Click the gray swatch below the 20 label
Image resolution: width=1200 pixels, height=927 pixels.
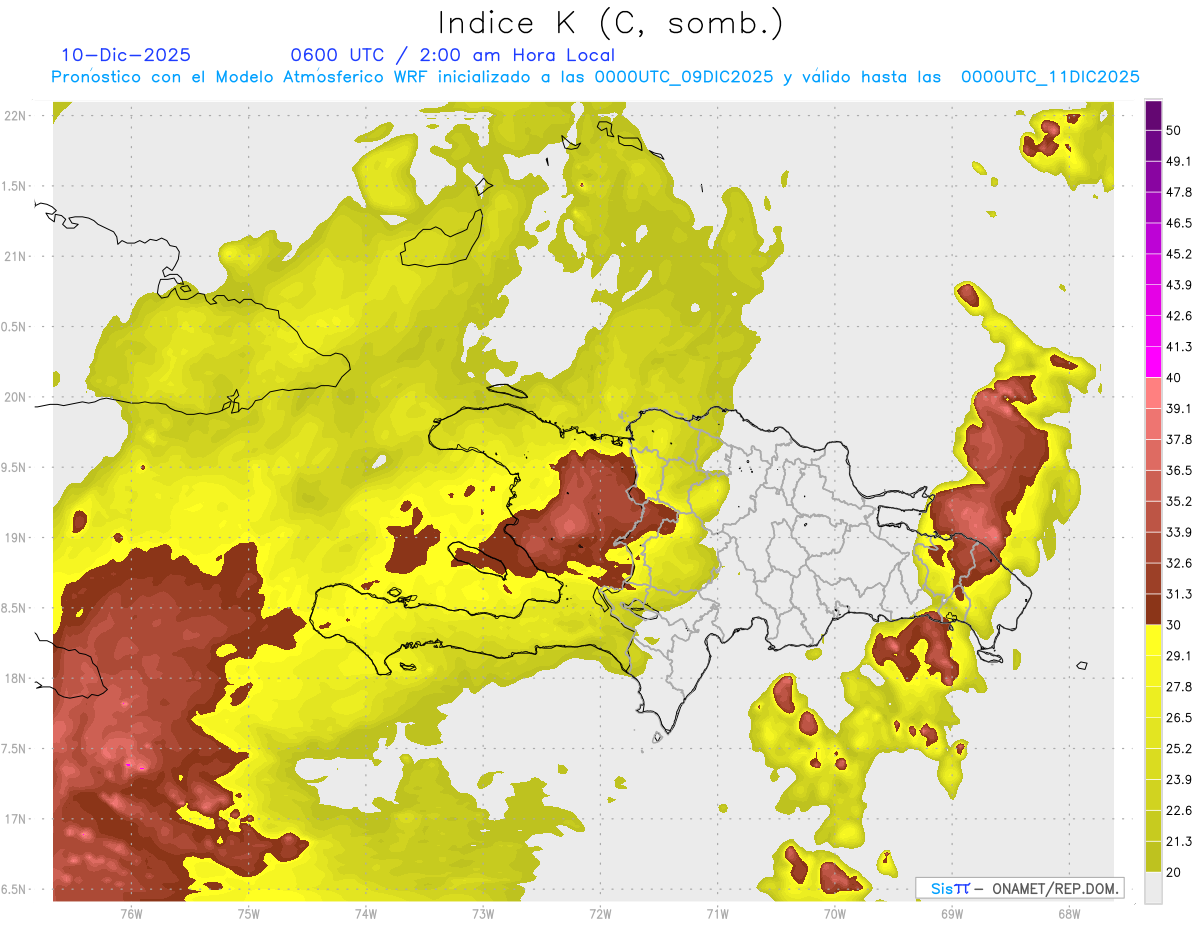1153,888
